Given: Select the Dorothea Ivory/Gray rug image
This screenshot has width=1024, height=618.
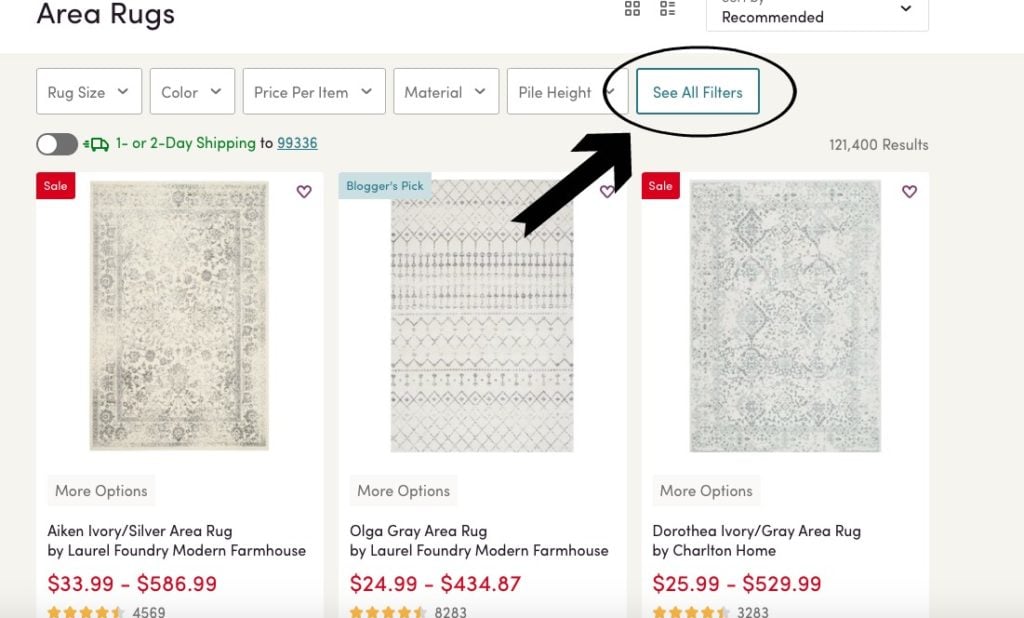Looking at the screenshot, I should [x=785, y=316].
